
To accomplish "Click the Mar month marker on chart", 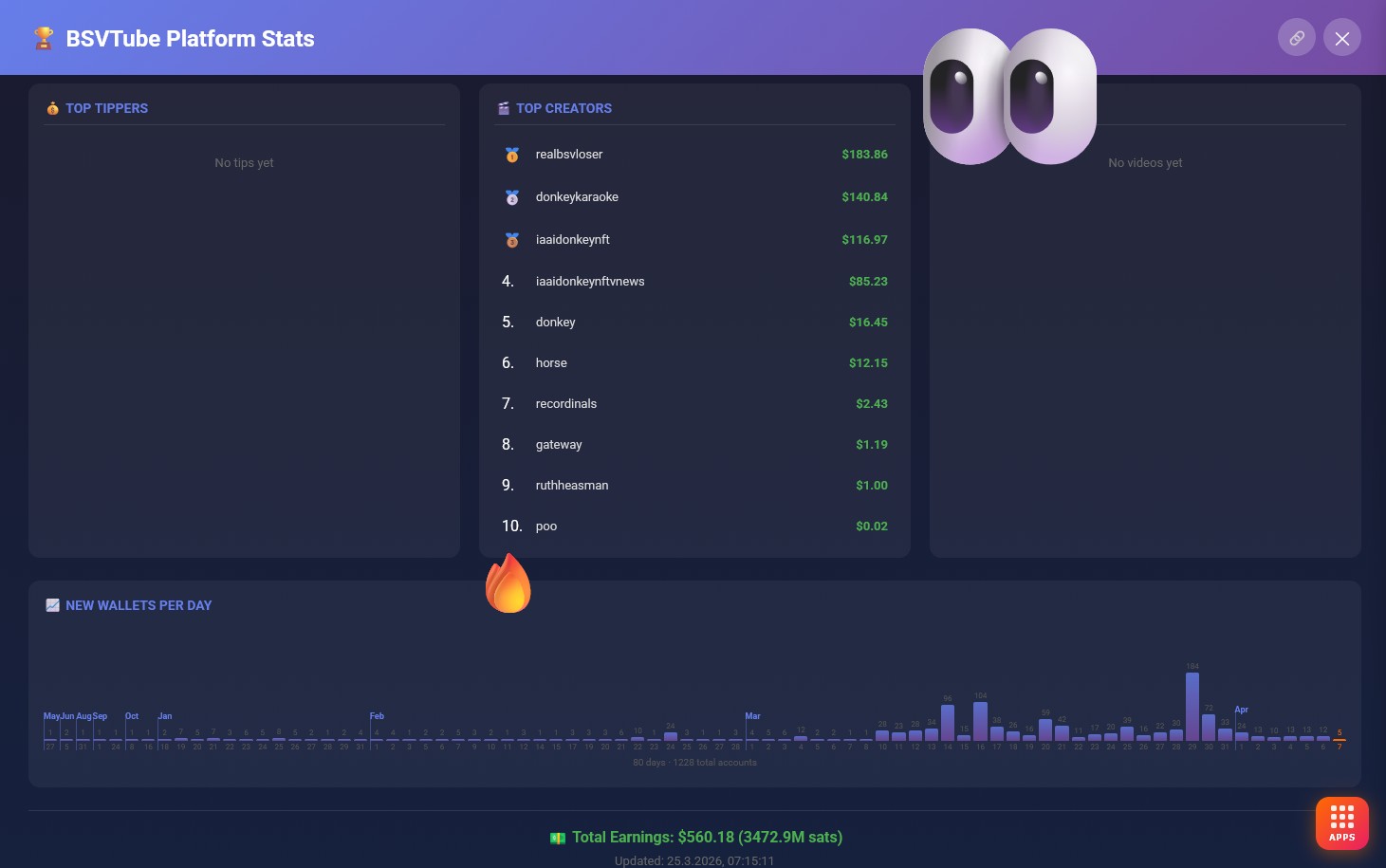I will pos(752,716).
